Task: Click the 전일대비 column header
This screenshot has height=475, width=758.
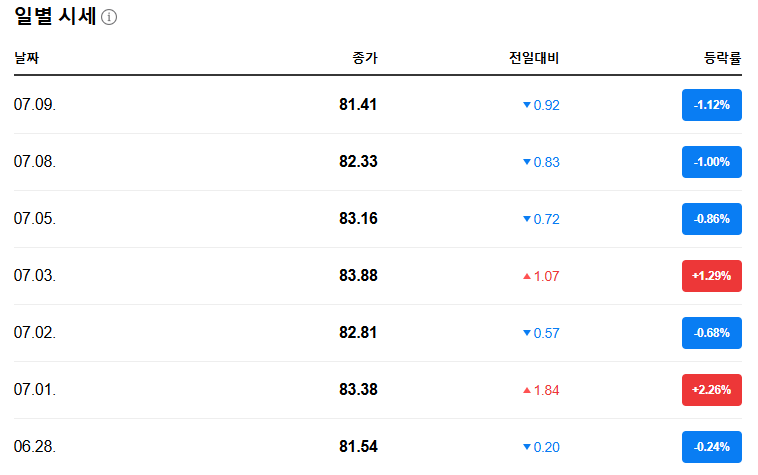Action: [x=534, y=58]
